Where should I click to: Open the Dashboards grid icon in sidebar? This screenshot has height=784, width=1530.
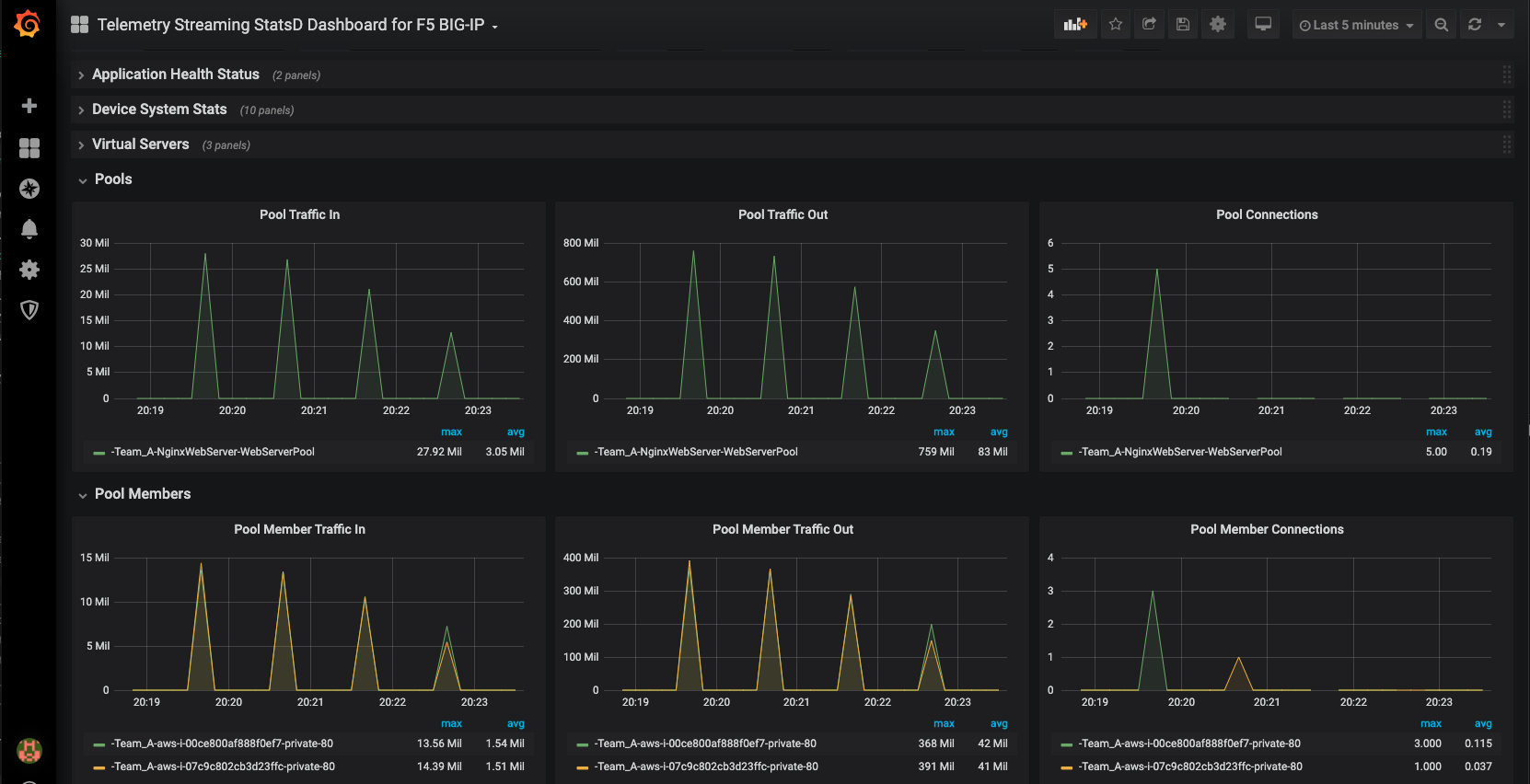29,147
